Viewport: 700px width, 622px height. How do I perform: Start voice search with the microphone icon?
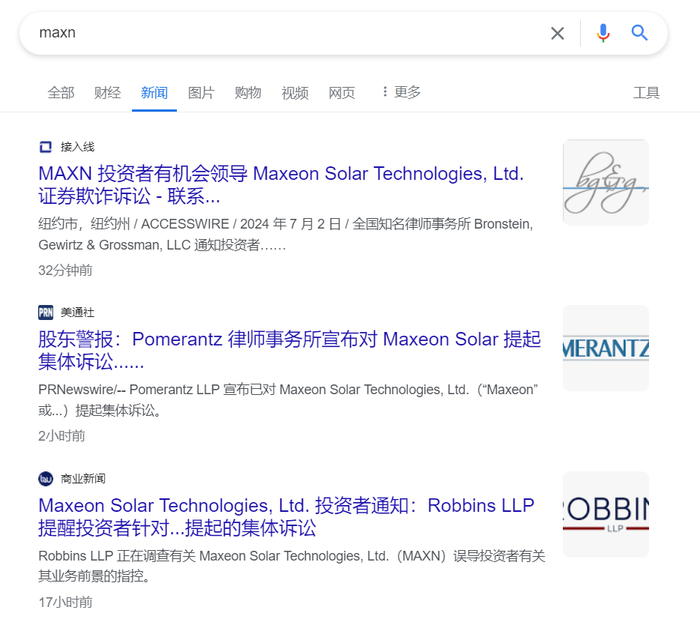[603, 33]
